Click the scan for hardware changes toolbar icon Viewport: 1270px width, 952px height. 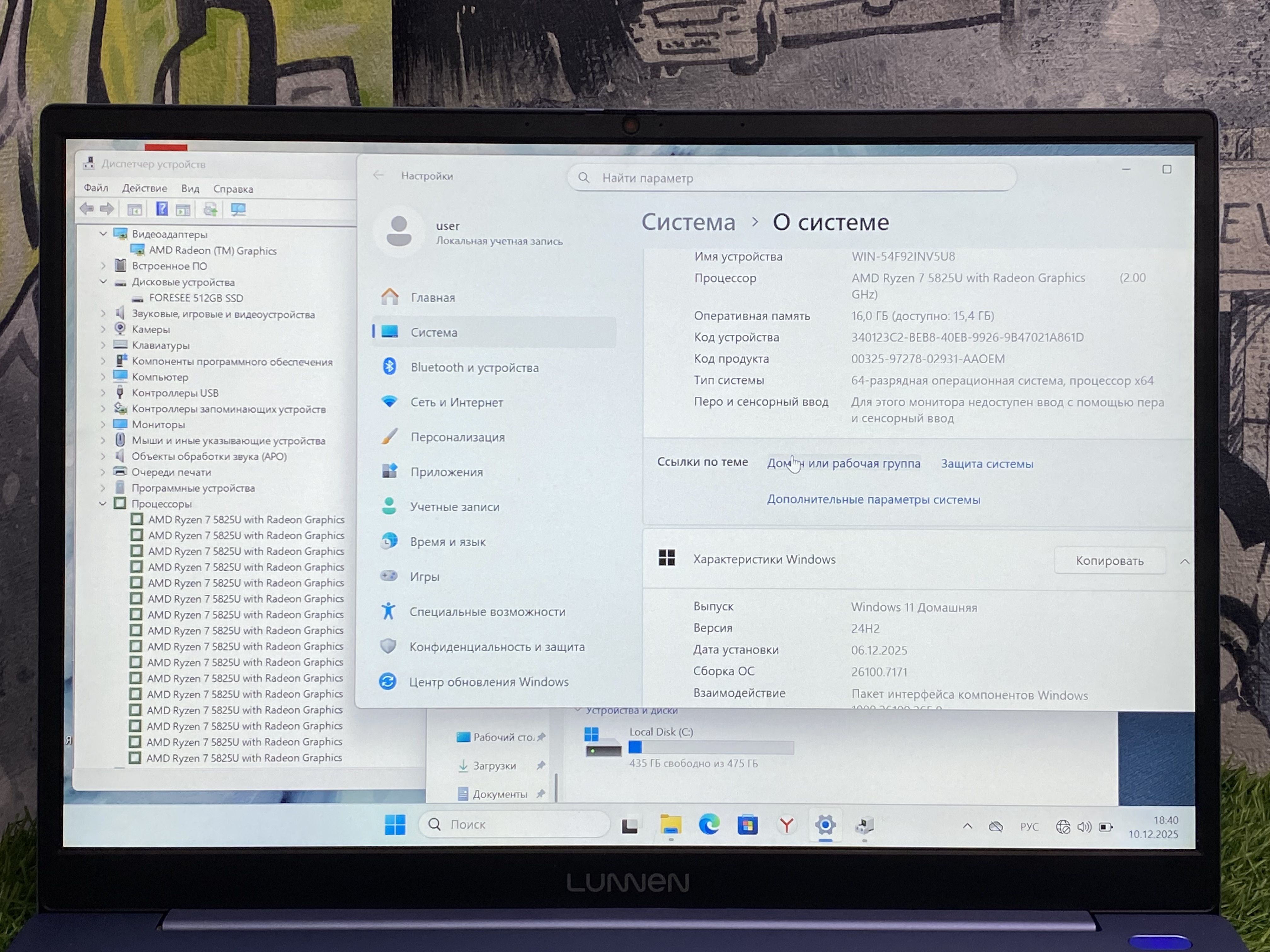click(238, 209)
